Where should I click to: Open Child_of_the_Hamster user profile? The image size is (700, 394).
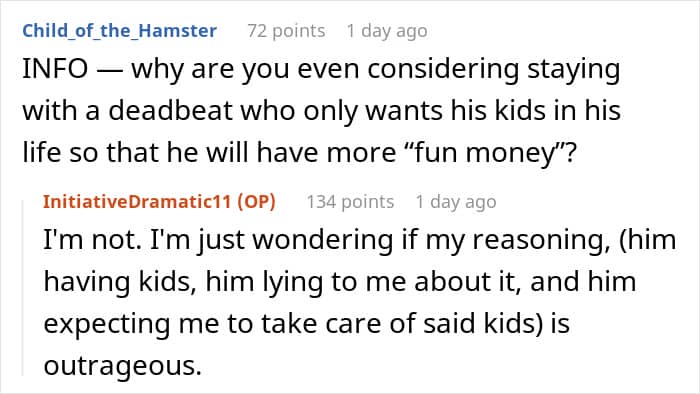(120, 31)
